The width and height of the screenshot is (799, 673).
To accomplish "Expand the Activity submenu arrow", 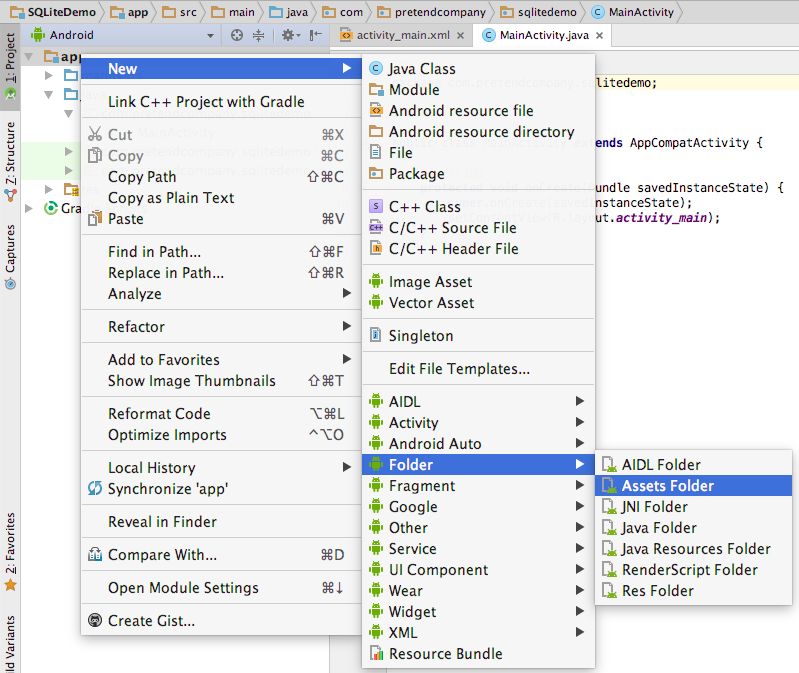I will pyautogui.click(x=579, y=422).
